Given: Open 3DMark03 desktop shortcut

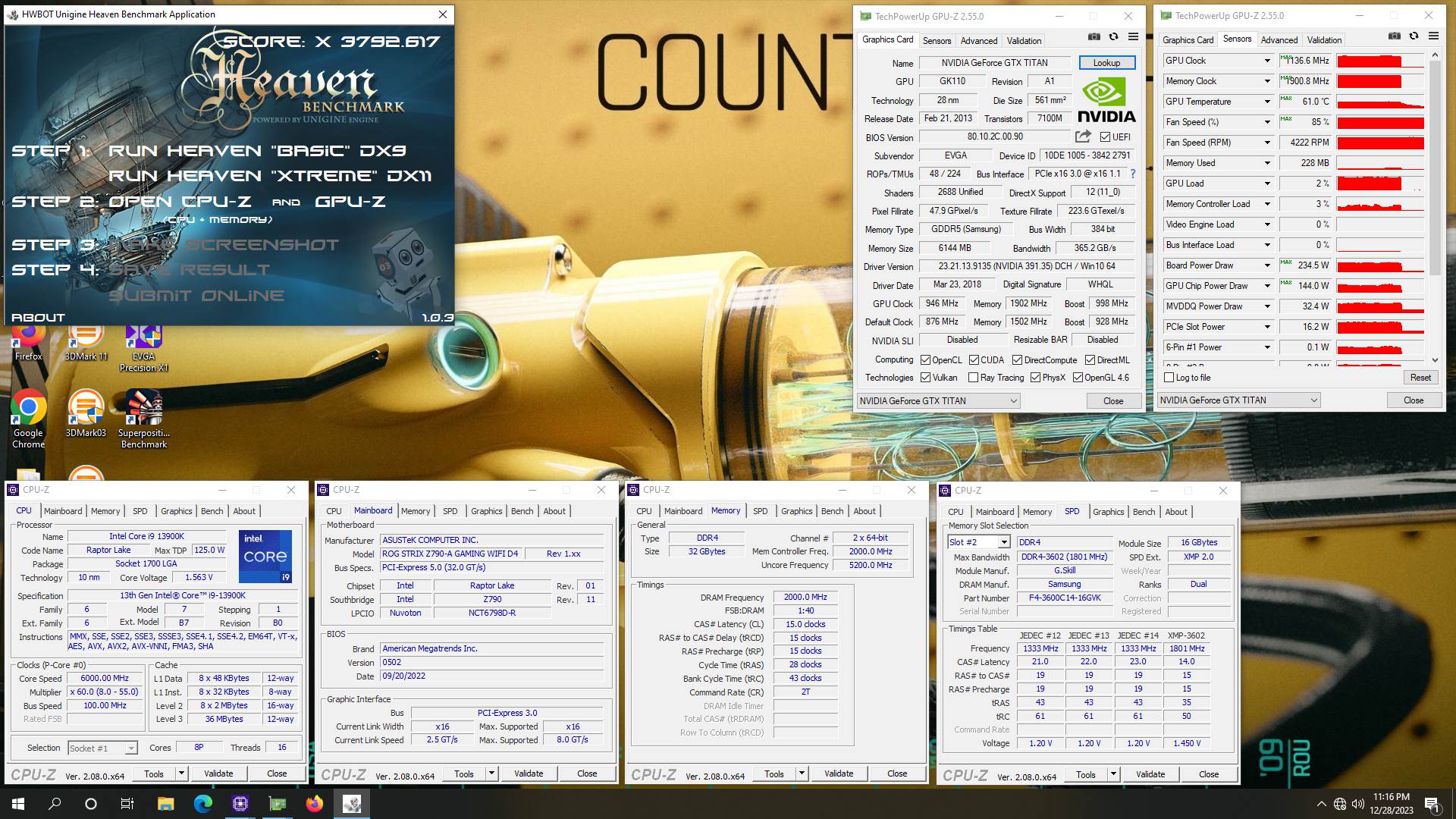Looking at the screenshot, I should 86,414.
